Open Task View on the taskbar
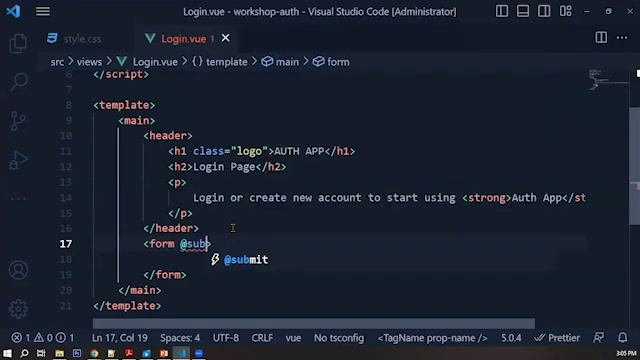The image size is (640, 360). [x=41, y=353]
